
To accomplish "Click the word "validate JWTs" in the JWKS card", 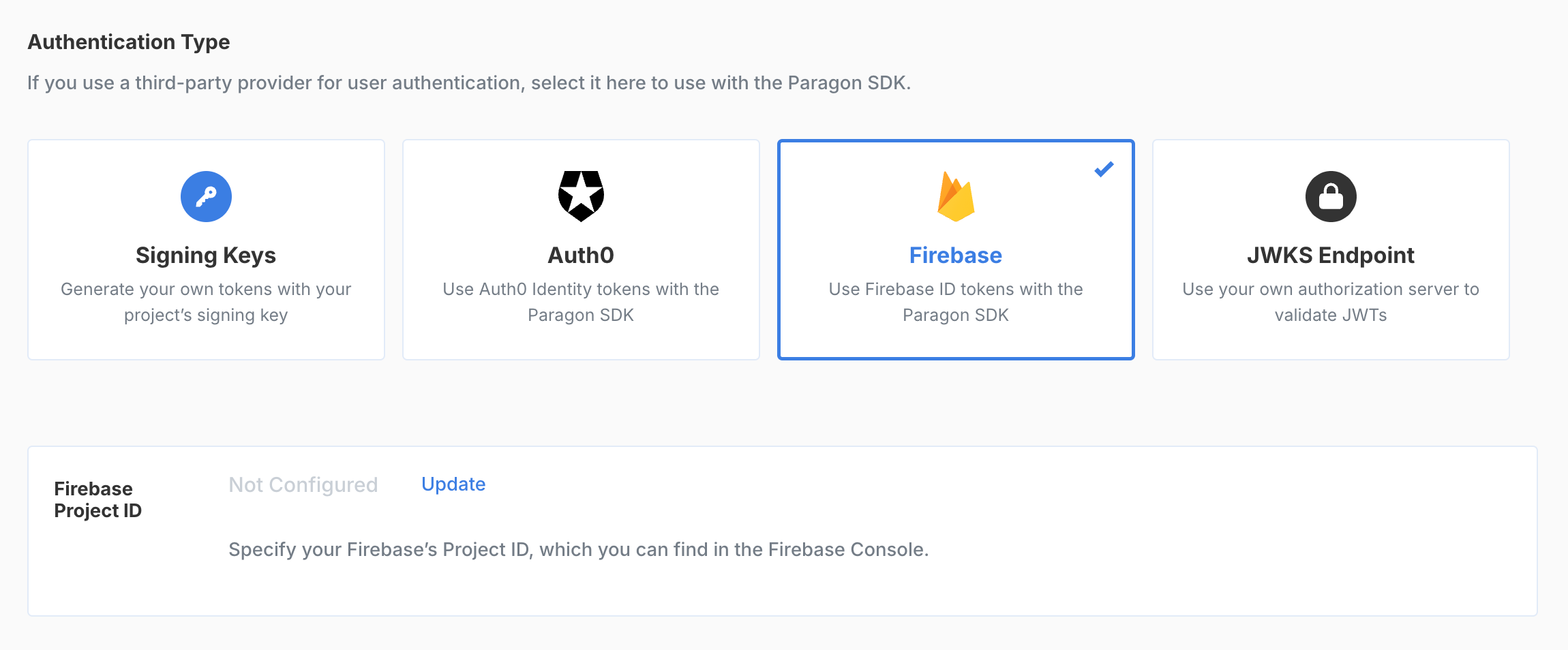I will click(1331, 315).
